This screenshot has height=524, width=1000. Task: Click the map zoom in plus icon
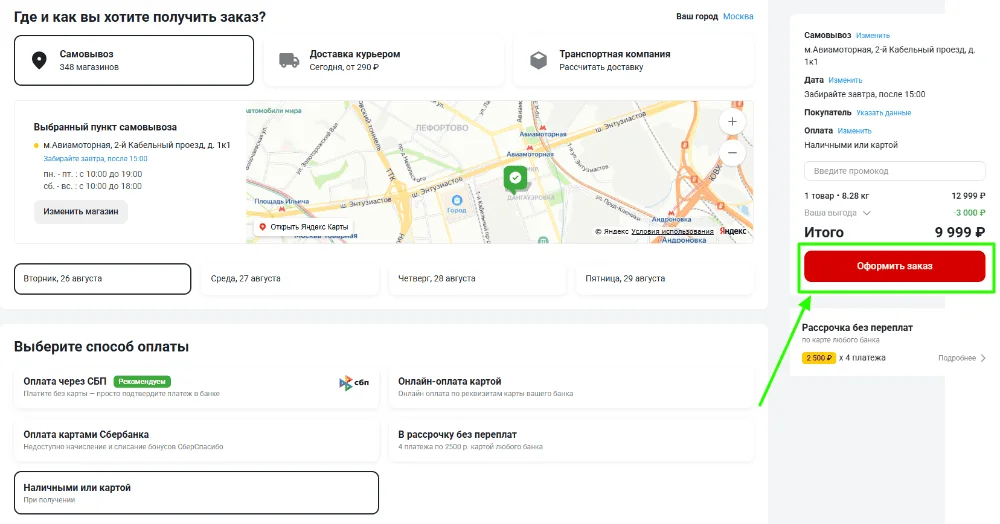pos(732,121)
